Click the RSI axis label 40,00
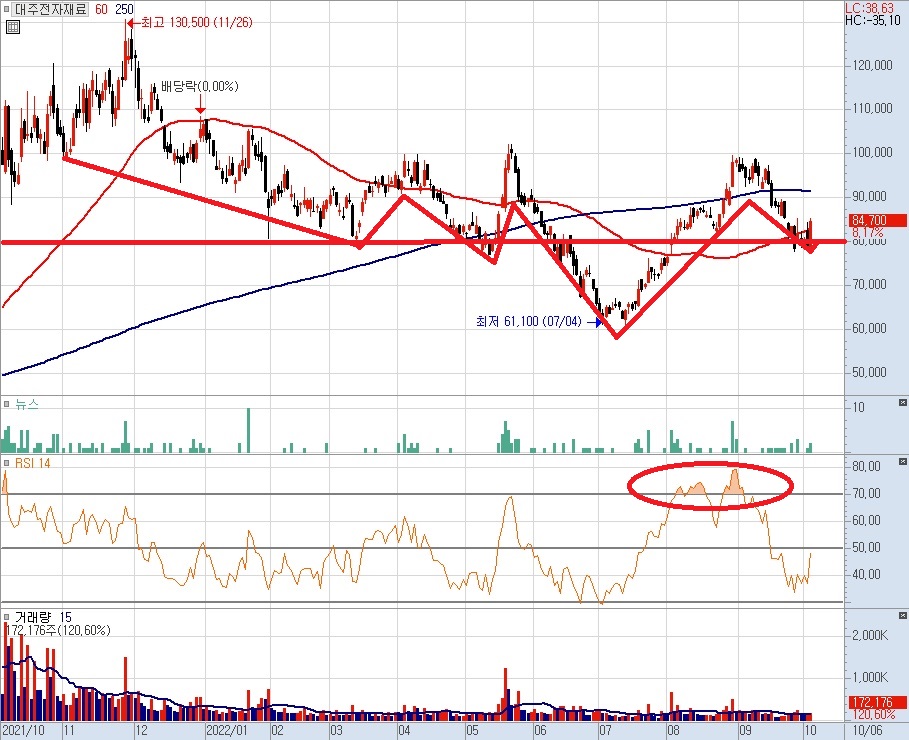The width and height of the screenshot is (909, 740). coord(867,574)
